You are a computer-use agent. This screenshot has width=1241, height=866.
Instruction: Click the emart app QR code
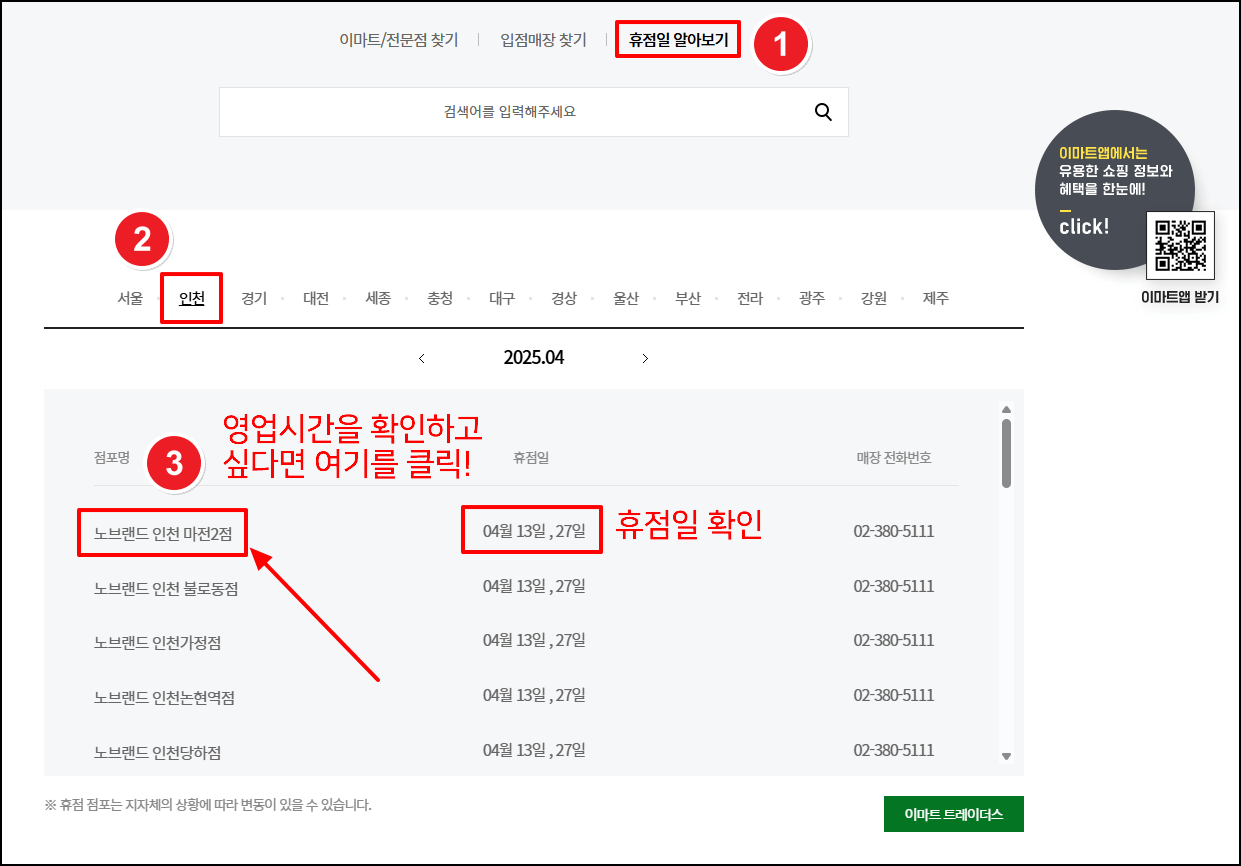click(1181, 245)
